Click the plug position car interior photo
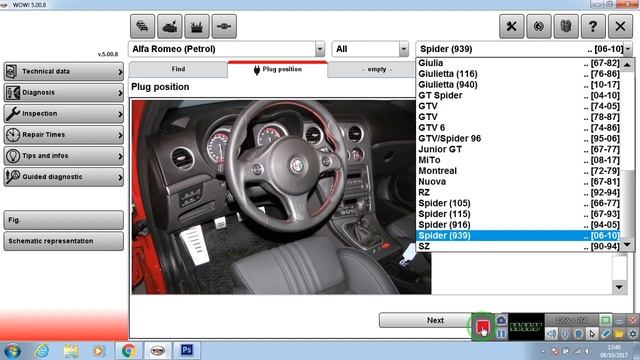Image resolution: width=640 pixels, height=360 pixels. point(281,197)
